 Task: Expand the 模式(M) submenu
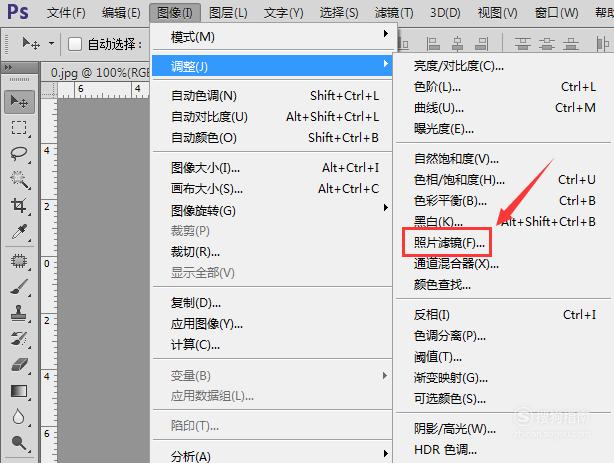pyautogui.click(x=272, y=37)
